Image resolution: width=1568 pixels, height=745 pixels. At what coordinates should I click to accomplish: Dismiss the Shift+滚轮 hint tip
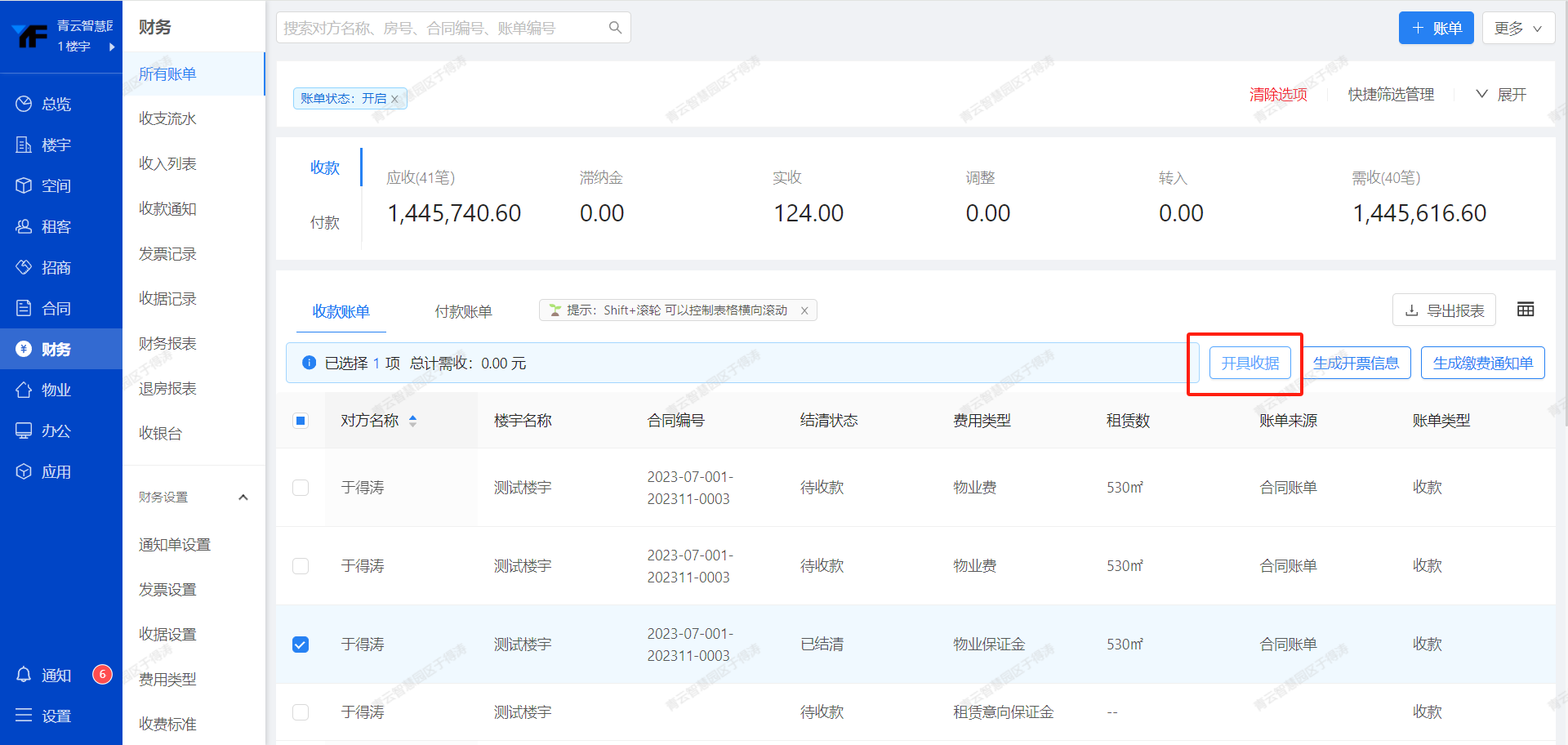804,310
